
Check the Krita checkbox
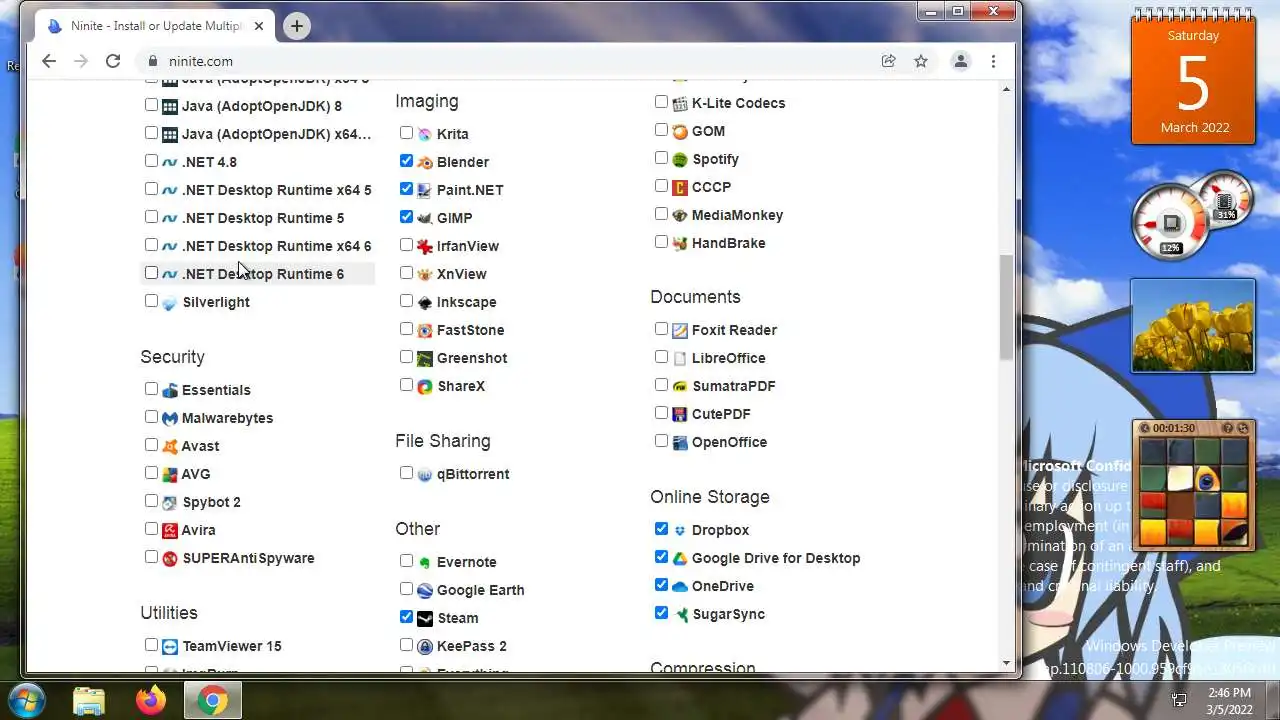(406, 133)
